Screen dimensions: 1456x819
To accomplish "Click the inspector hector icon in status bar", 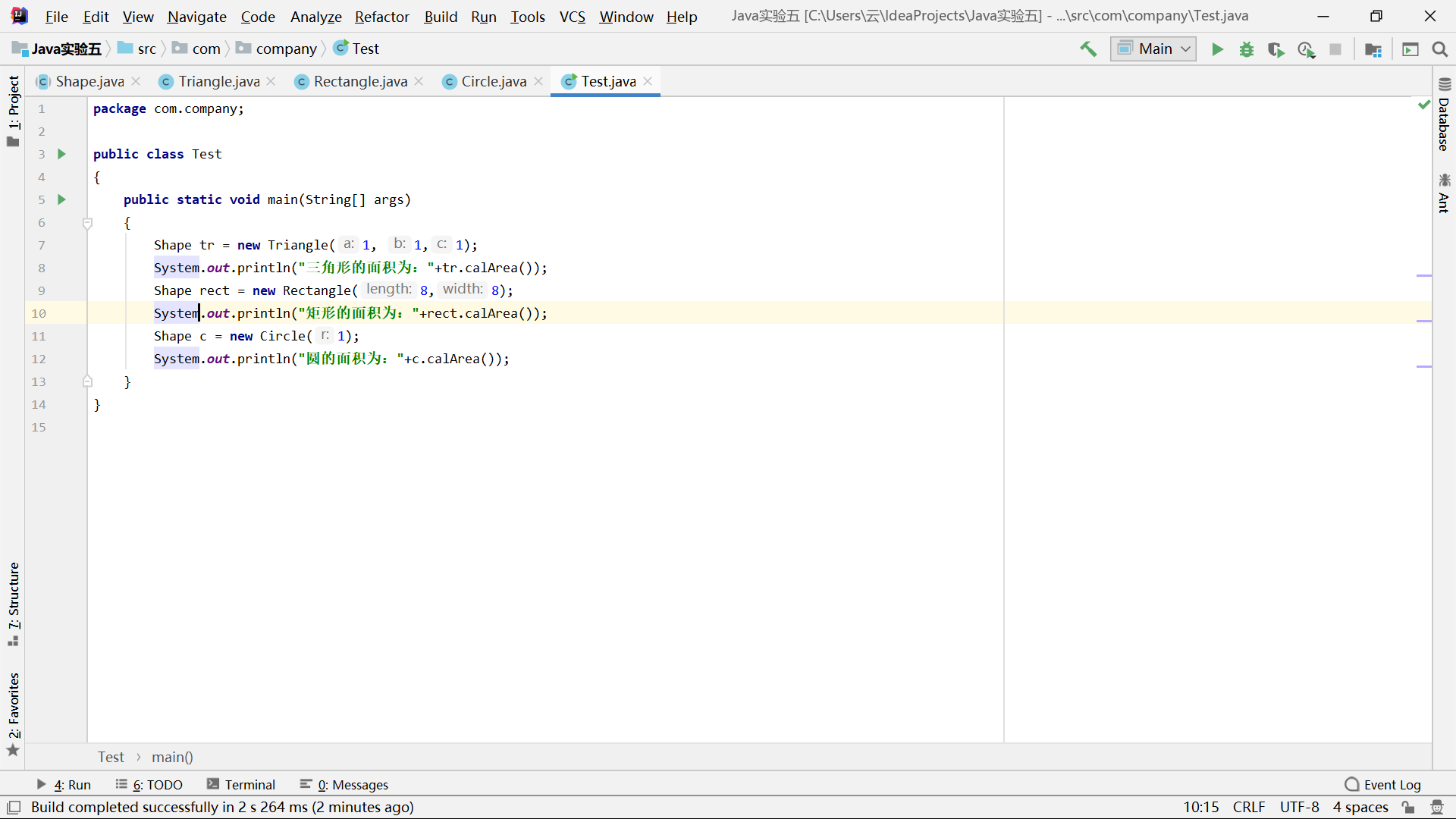I will pyautogui.click(x=1436, y=808).
